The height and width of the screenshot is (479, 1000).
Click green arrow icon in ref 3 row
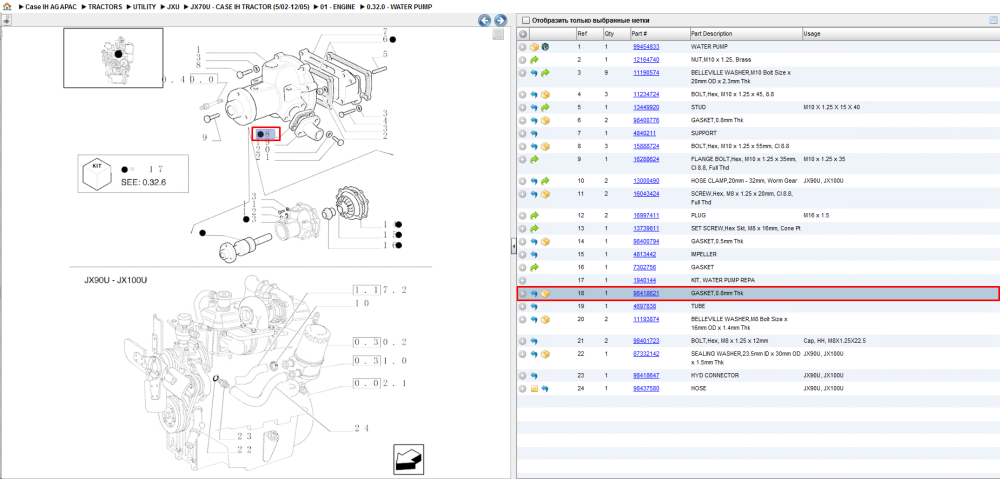pyautogui.click(x=545, y=73)
